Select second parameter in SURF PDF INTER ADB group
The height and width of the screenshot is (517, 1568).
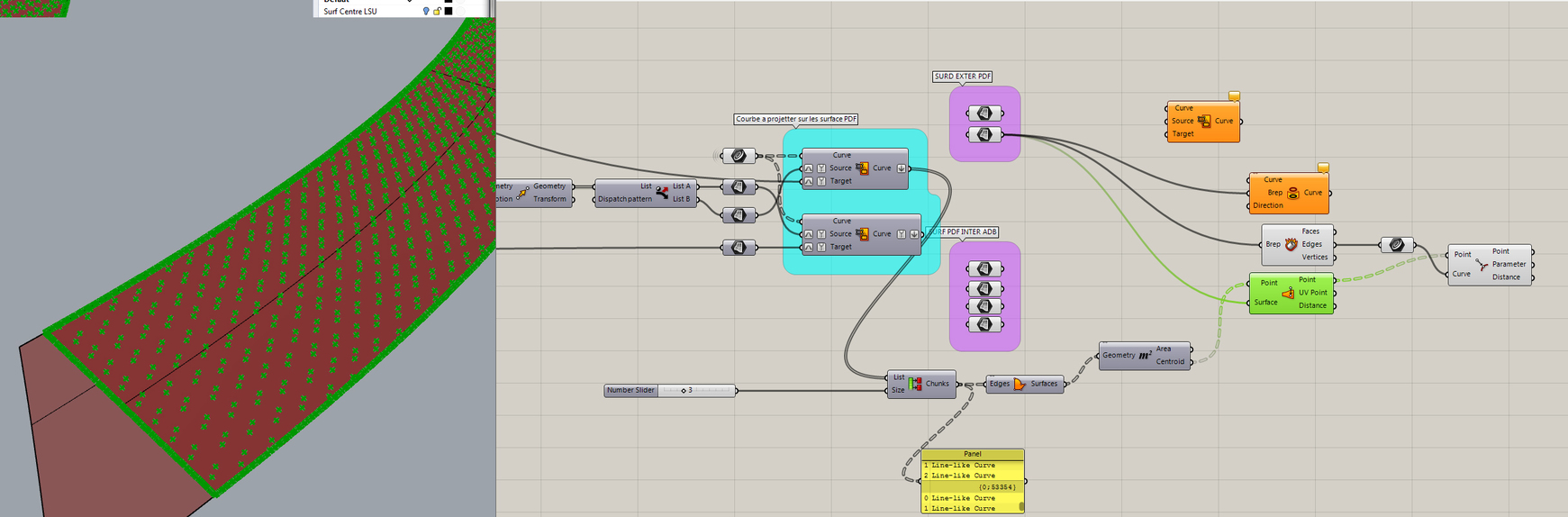[984, 288]
